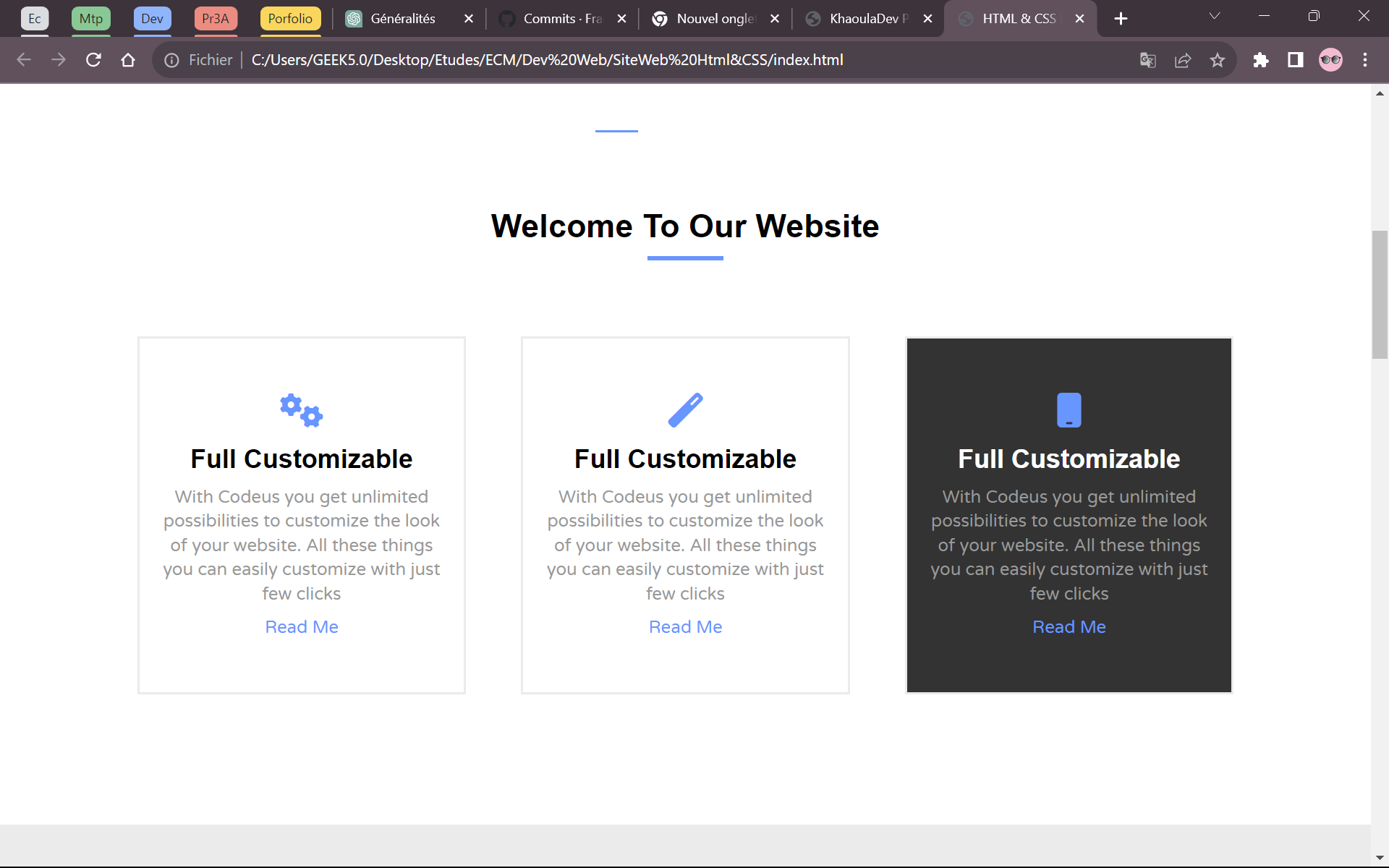Expand the tab search chevron
This screenshot has height=868, width=1389.
coord(1215,16)
